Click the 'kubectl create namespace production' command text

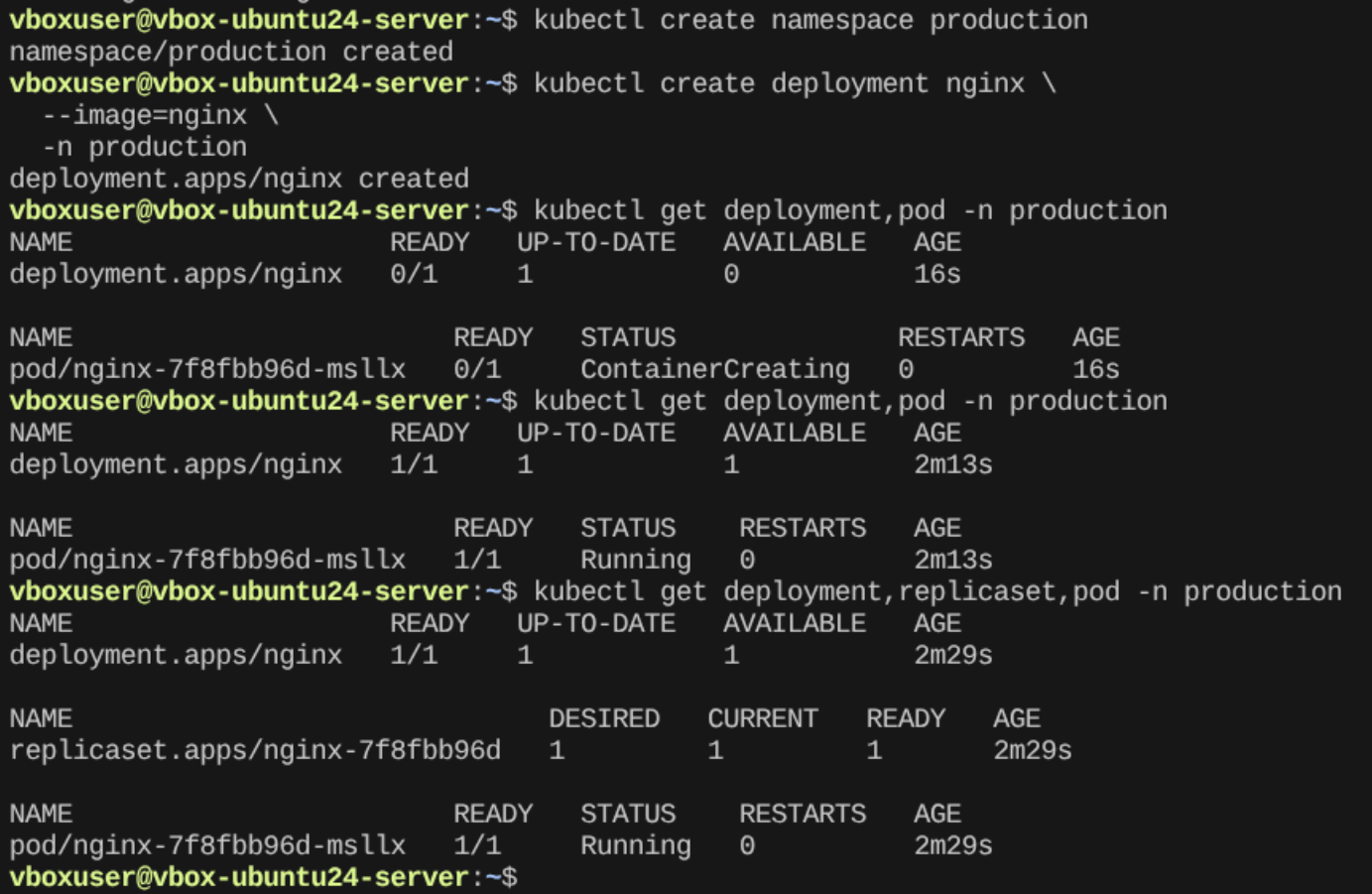point(811,20)
